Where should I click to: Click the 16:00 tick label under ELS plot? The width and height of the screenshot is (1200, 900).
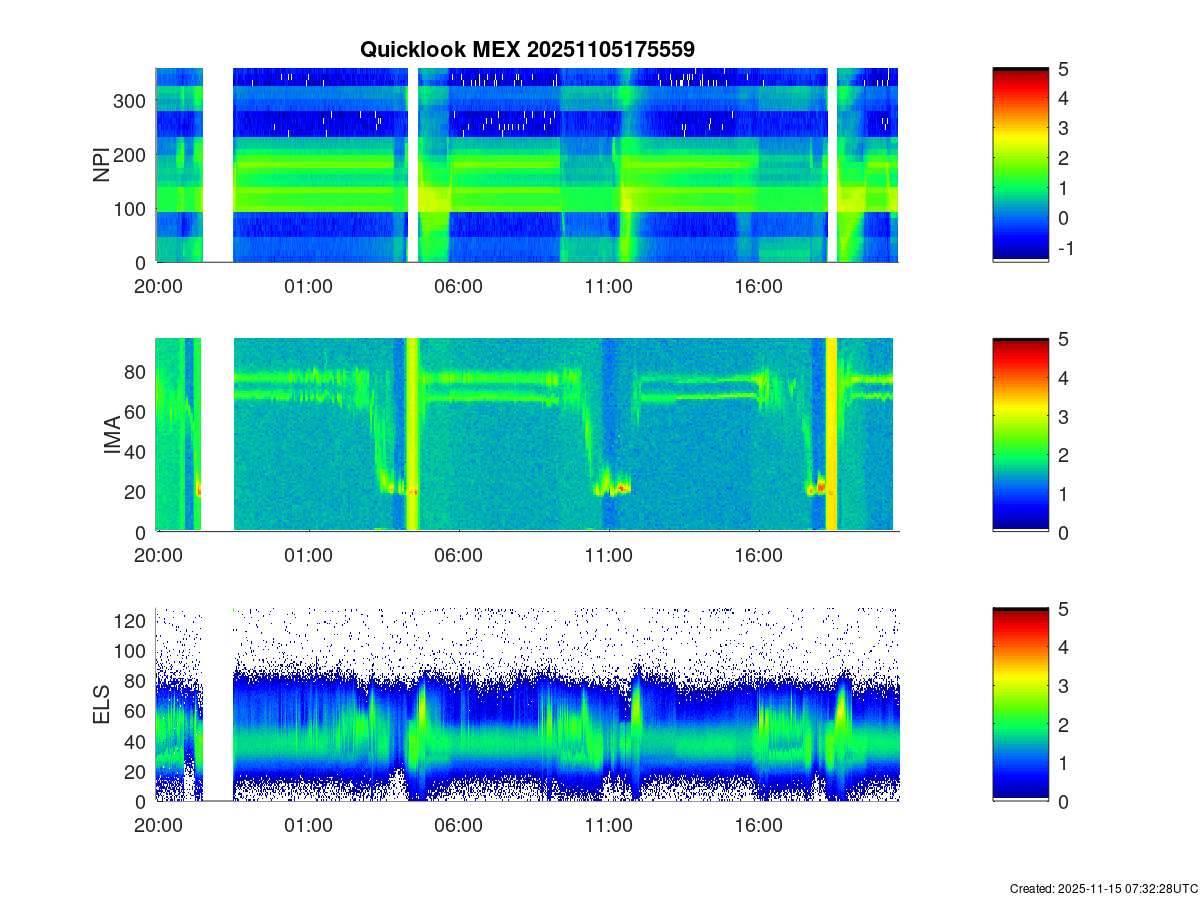(x=758, y=826)
